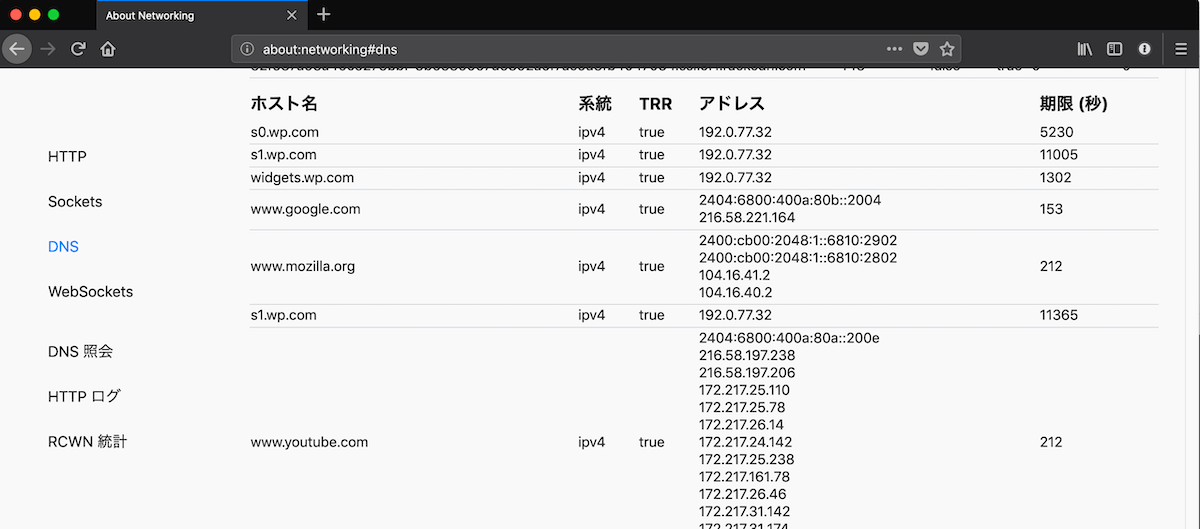Show site information icon in the URL bar
The height and width of the screenshot is (529, 1200).
[248, 48]
